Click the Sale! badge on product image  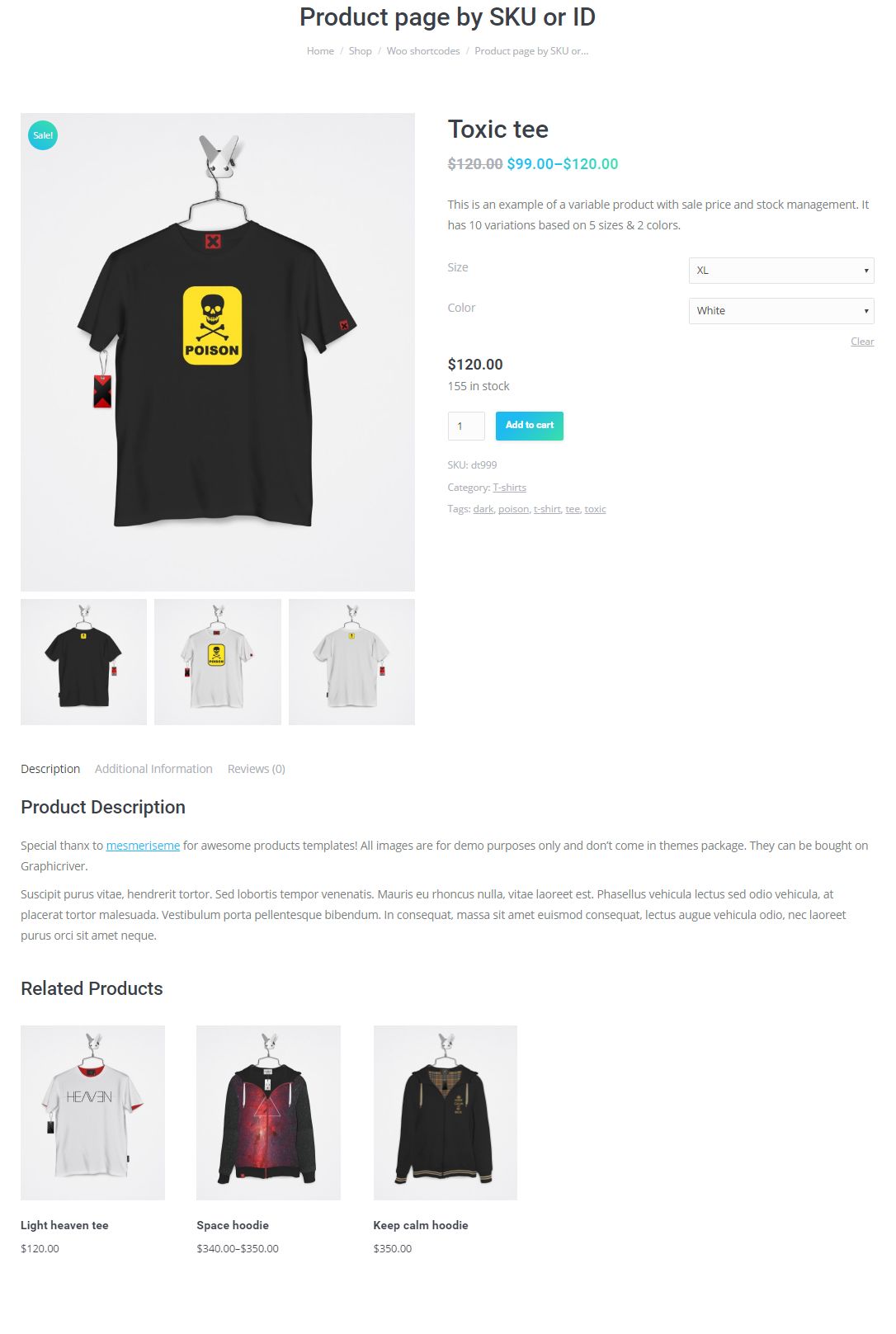coord(43,135)
